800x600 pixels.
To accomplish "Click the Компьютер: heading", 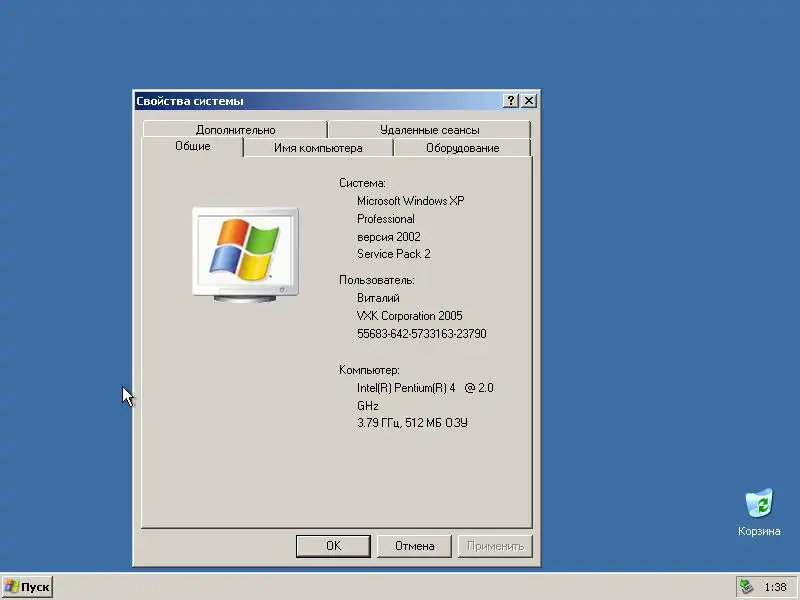I will [369, 370].
